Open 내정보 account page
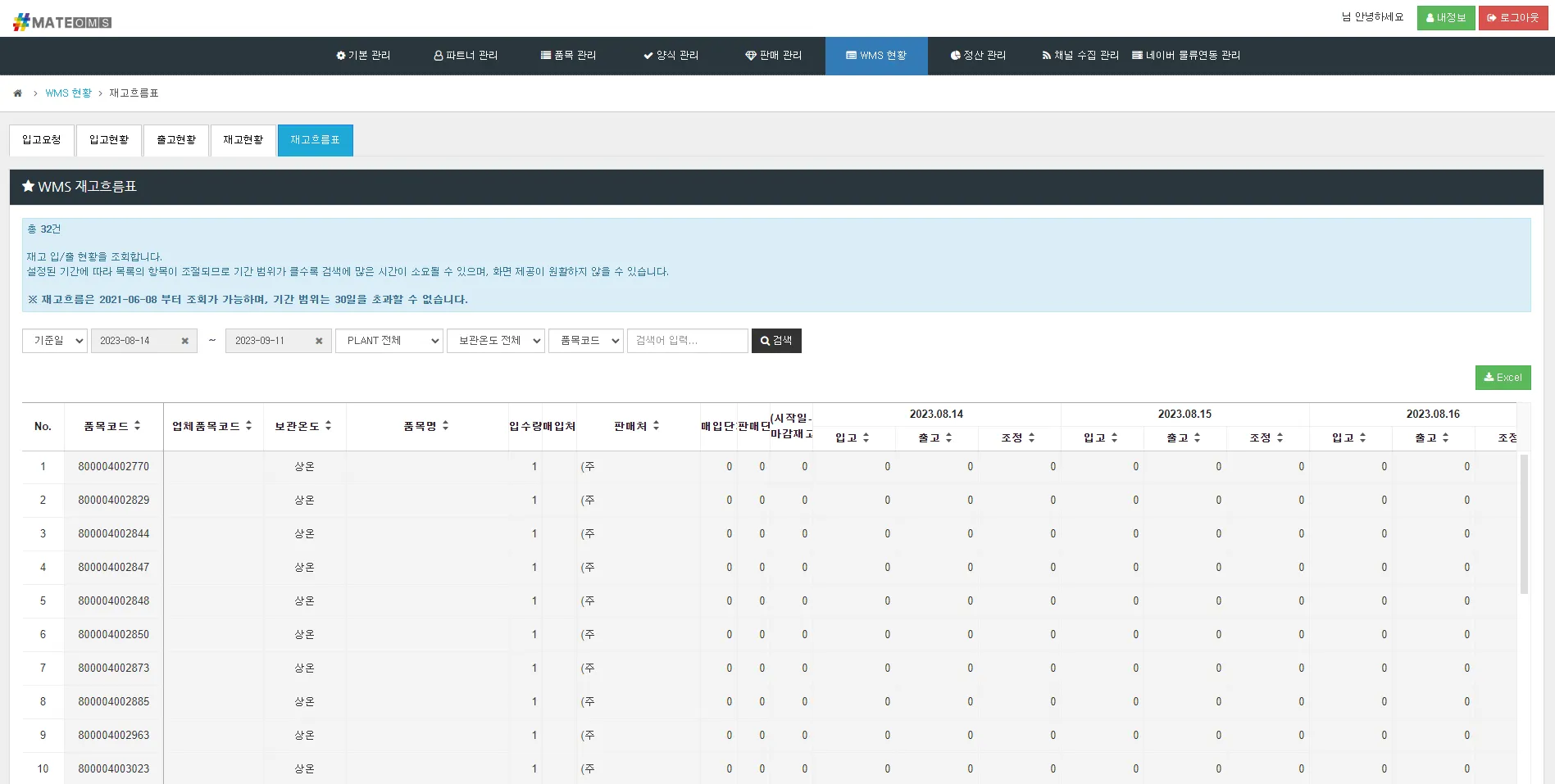Image resolution: width=1555 pixels, height=784 pixels. [1446, 18]
